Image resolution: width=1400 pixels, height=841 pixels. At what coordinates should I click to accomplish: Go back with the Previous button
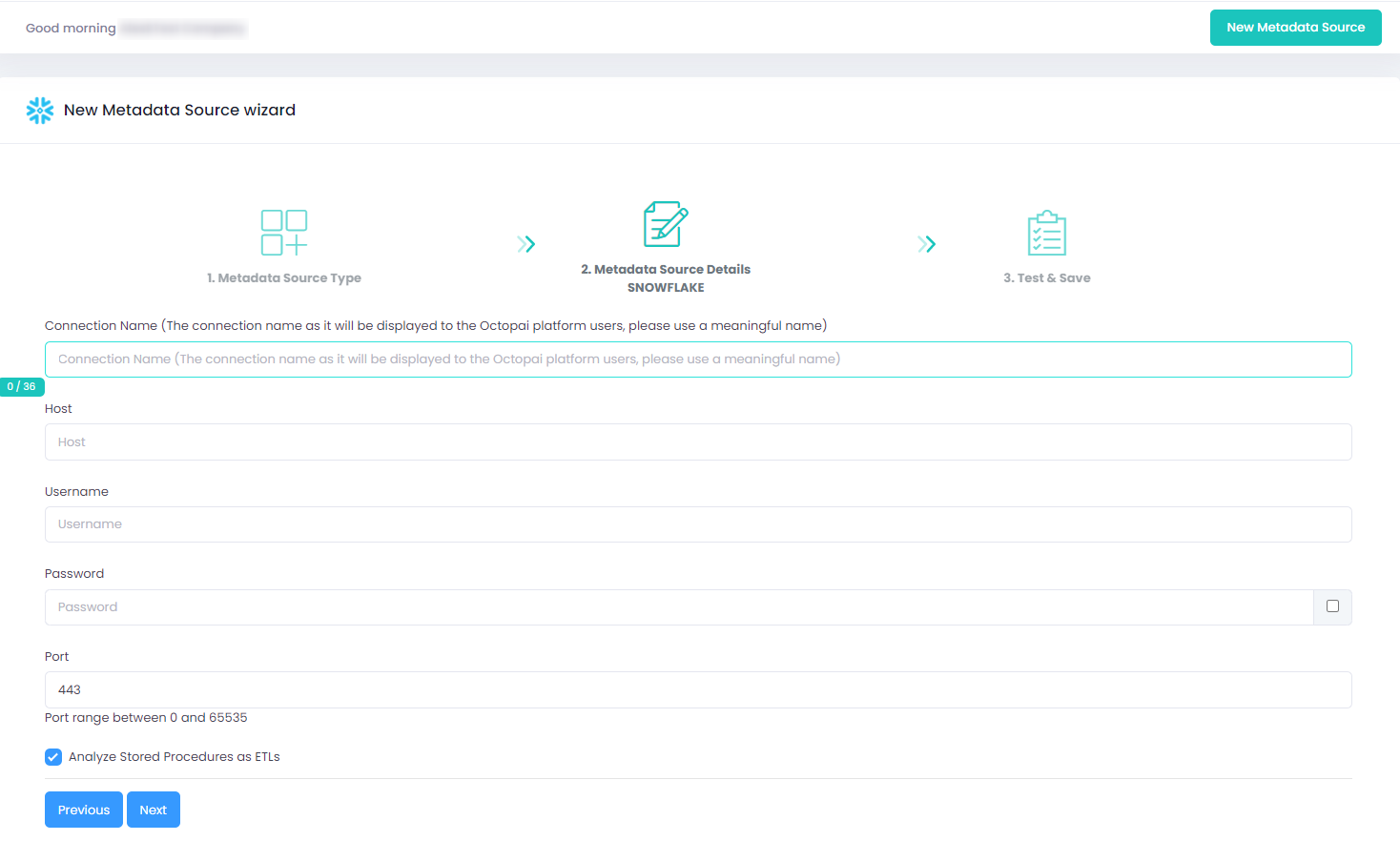click(x=84, y=810)
